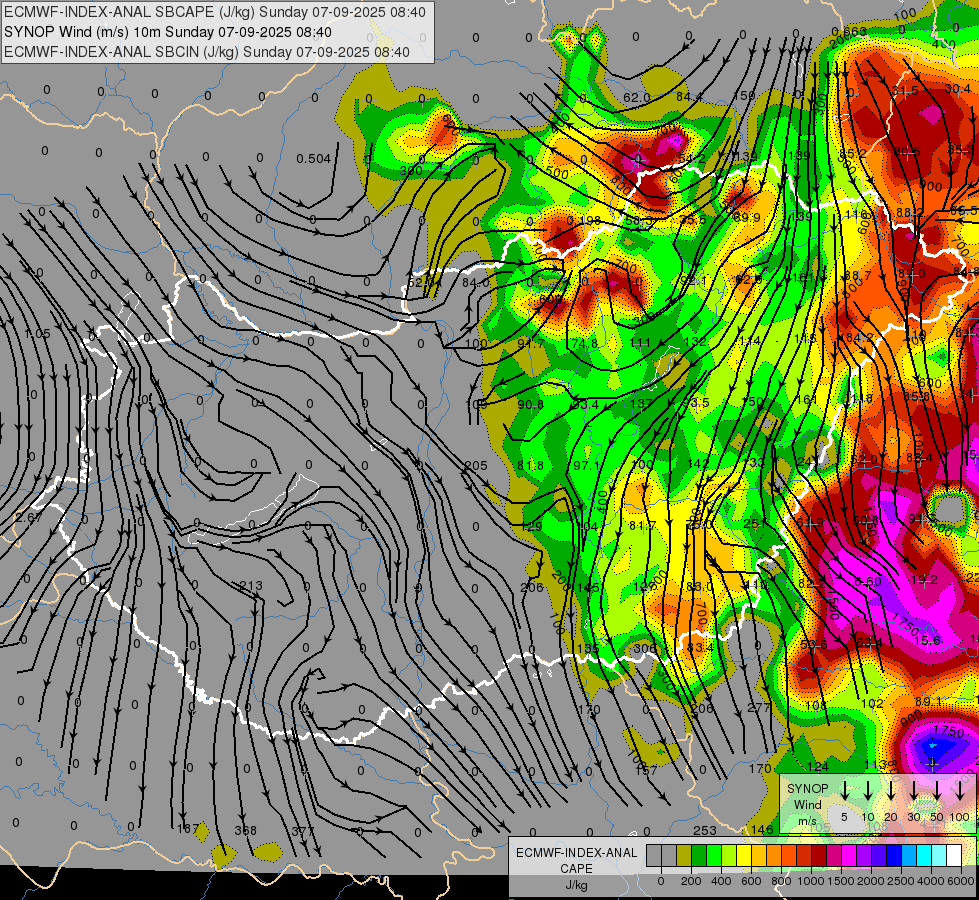Click the 200 tick label on CAPE scale
The height and width of the screenshot is (900, 979).
click(x=691, y=881)
